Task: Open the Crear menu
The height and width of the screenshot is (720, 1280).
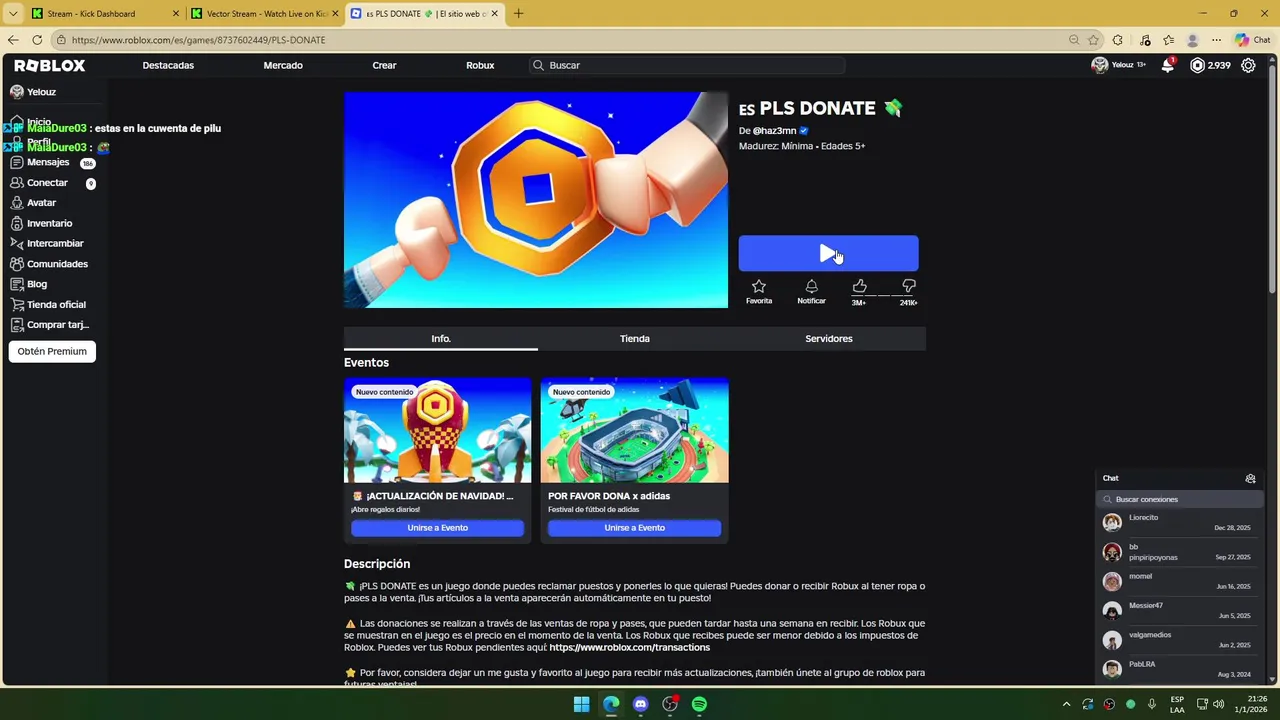Action: point(384,65)
